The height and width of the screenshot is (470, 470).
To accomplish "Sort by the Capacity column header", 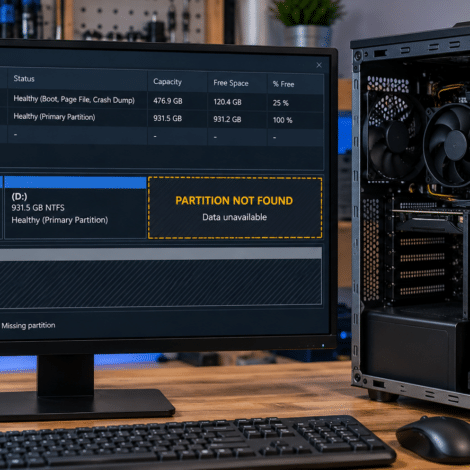I will point(167,82).
